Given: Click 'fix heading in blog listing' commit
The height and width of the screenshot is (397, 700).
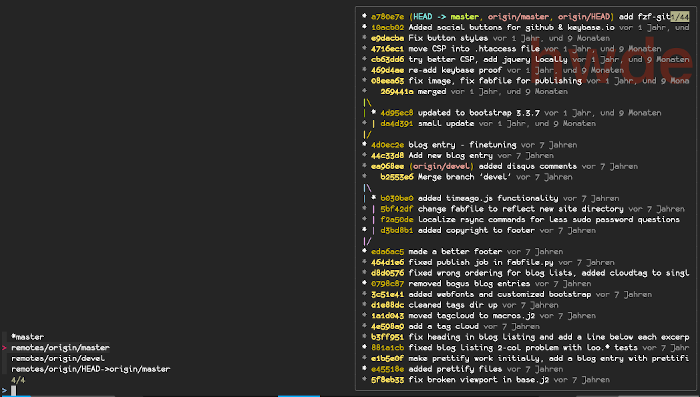Looking at the screenshot, I should click(549, 337).
